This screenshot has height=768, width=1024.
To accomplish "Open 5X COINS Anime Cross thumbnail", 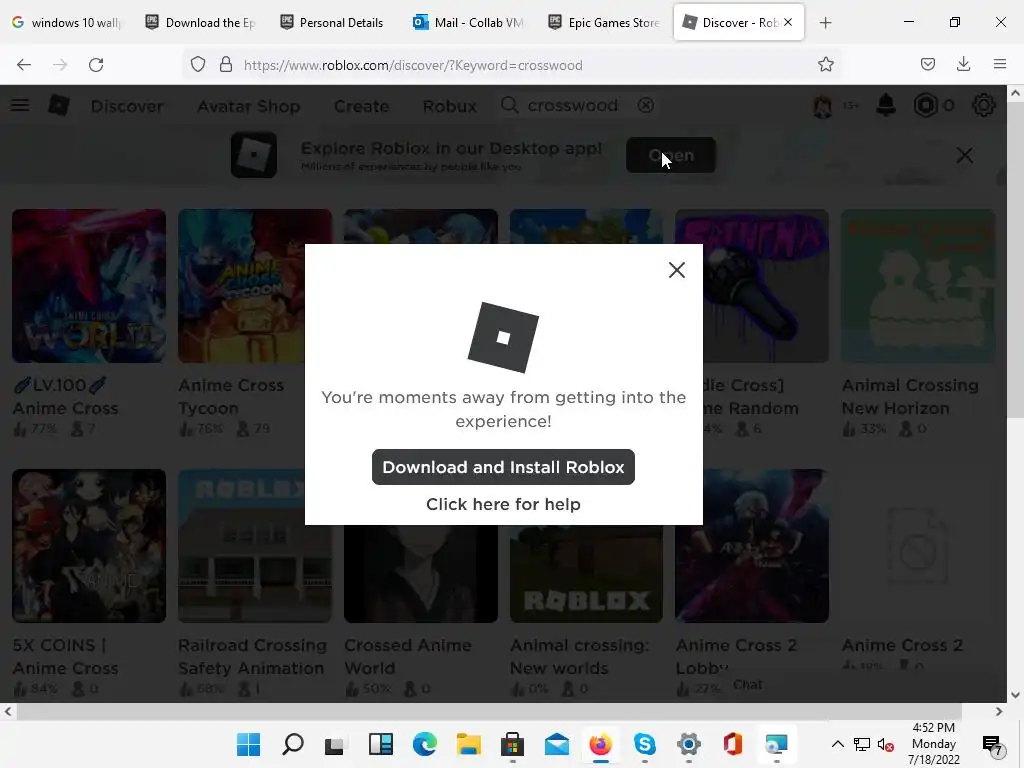I will tap(89, 546).
